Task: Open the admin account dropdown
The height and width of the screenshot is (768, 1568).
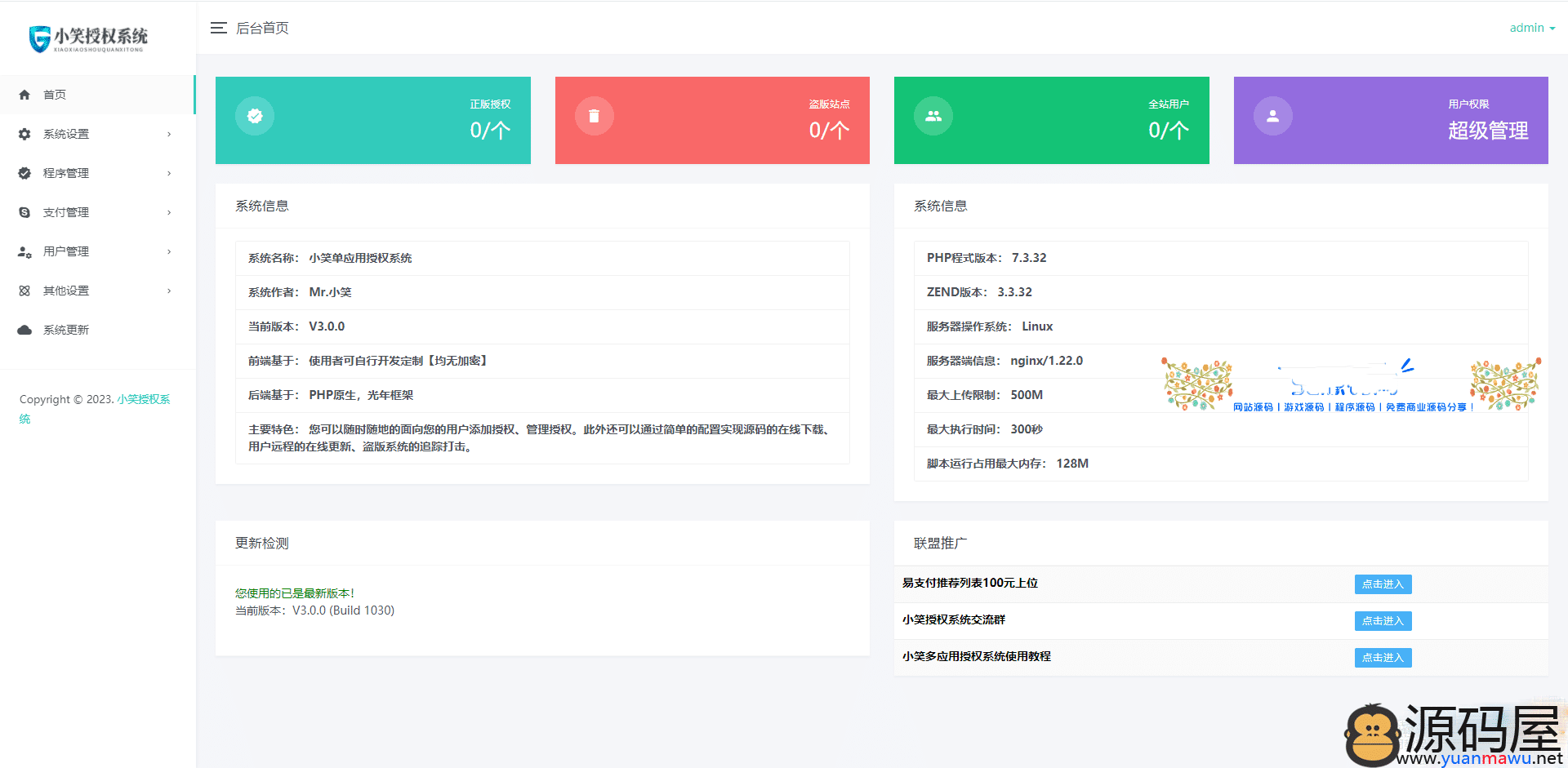Action: [1532, 28]
